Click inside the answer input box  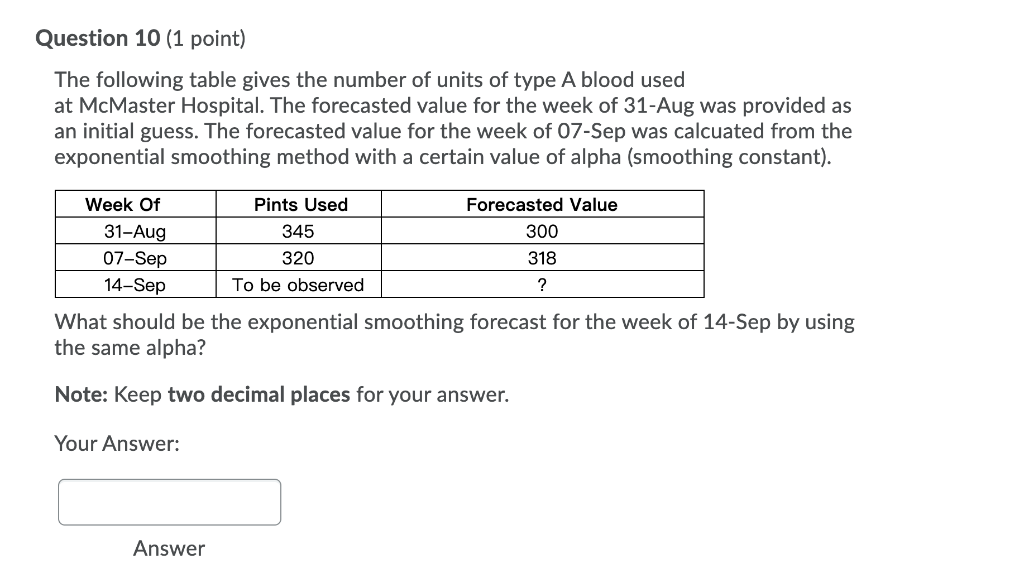168,501
